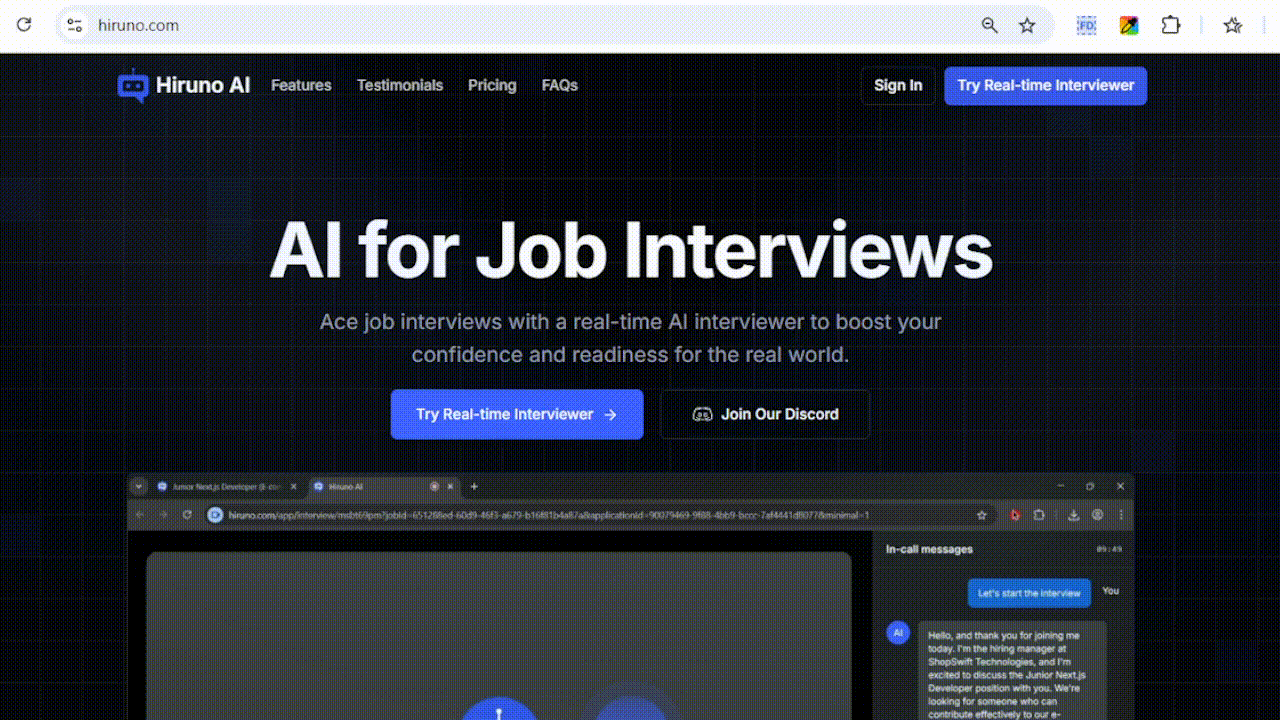Viewport: 1280px width, 720px height.
Task: Click the demo browser's bookmark star
Action: [982, 515]
